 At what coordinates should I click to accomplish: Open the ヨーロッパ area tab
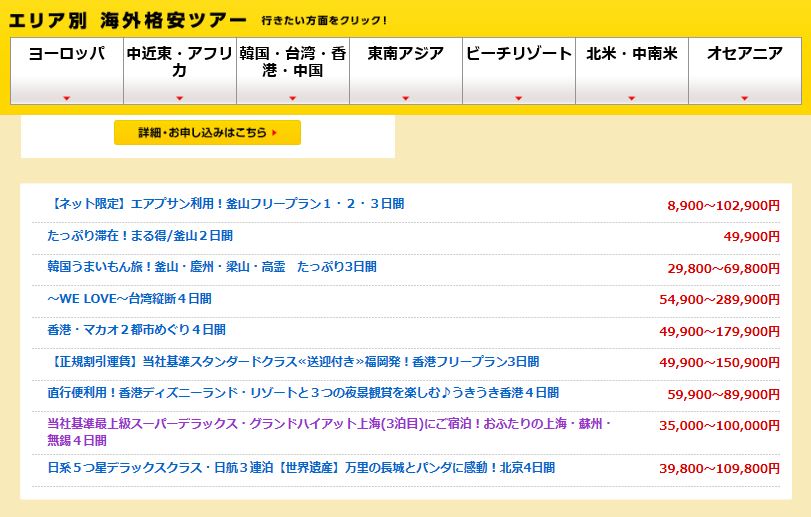tap(66, 55)
